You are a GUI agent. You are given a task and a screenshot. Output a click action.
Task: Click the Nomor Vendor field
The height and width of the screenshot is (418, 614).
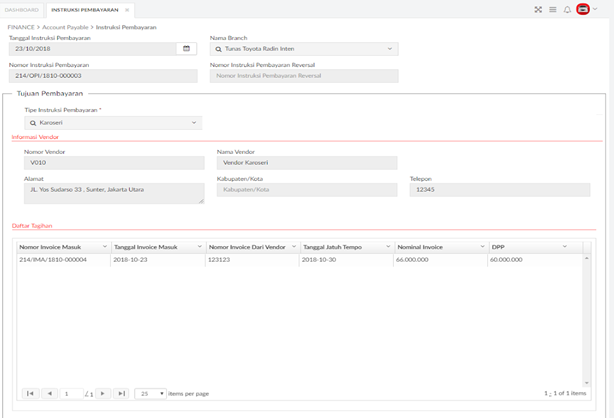114,163
